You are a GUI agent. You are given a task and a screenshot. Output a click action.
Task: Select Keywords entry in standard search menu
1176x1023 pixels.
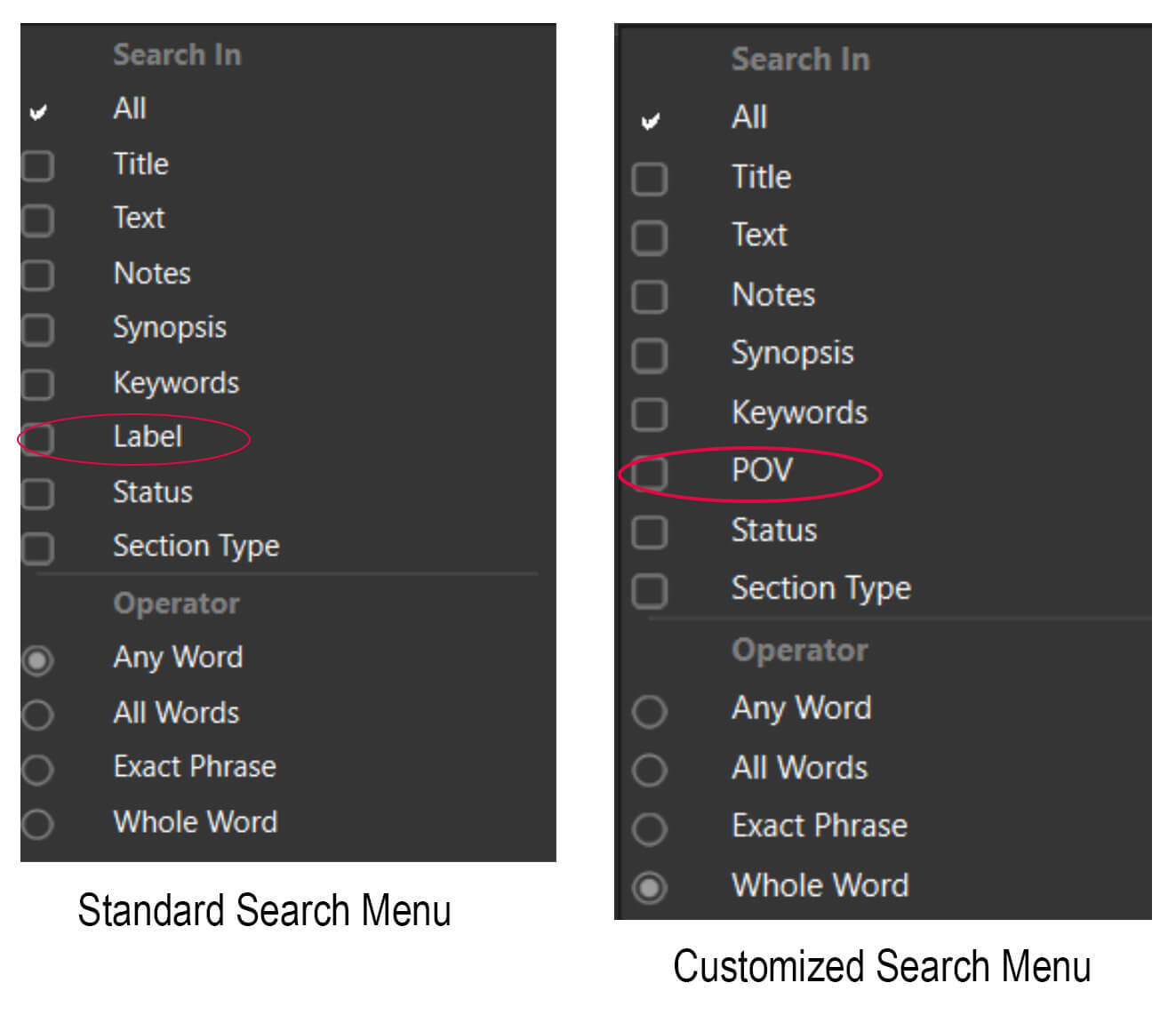[x=176, y=383]
